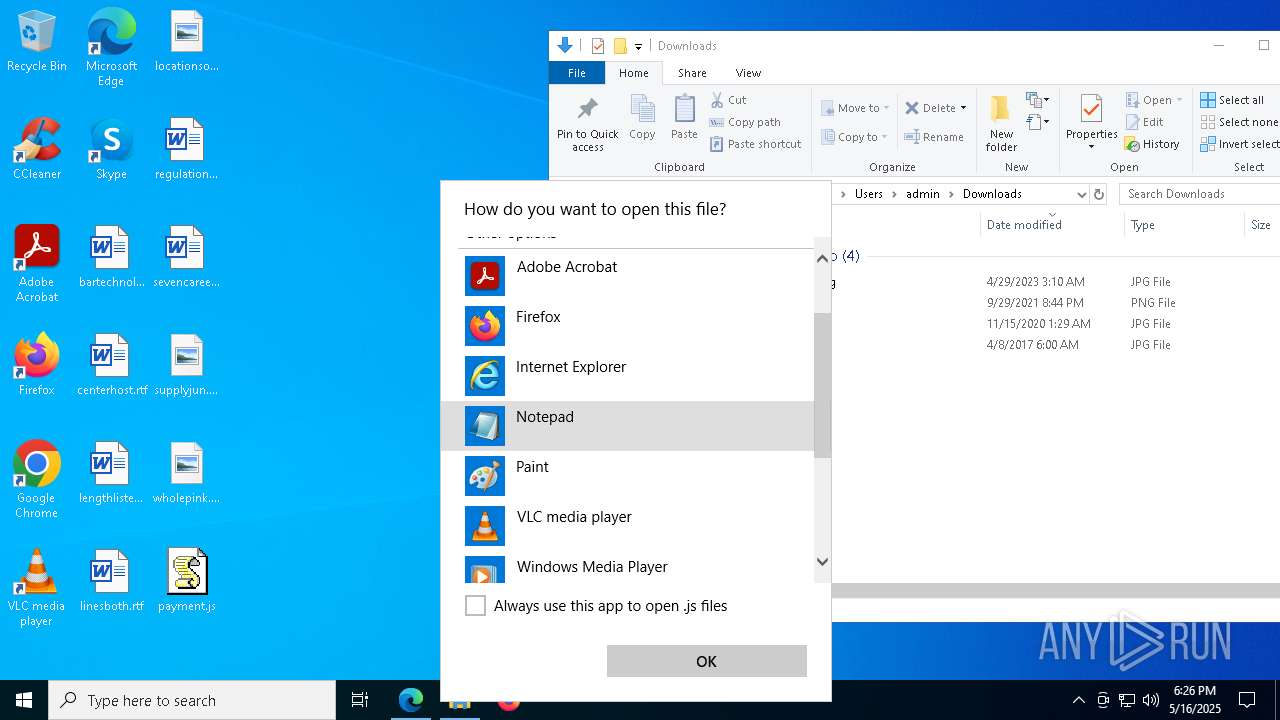1280x720 pixels.
Task: Click Select none in the ribbon
Action: coord(1239,122)
